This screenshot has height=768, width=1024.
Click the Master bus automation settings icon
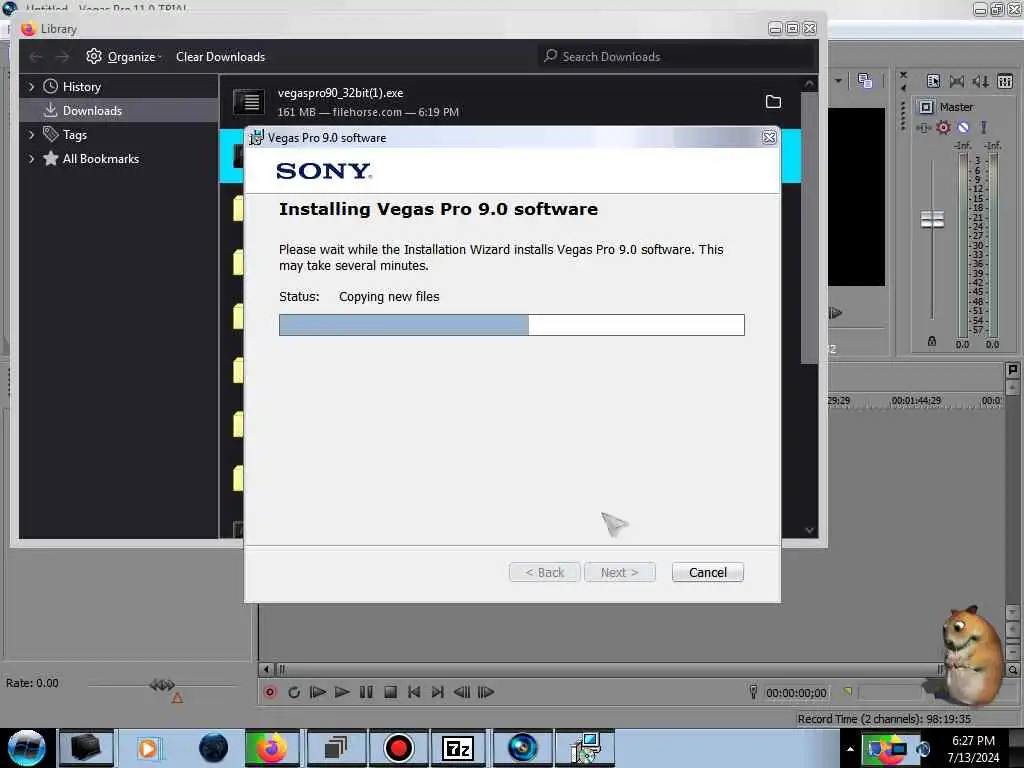tap(923, 128)
